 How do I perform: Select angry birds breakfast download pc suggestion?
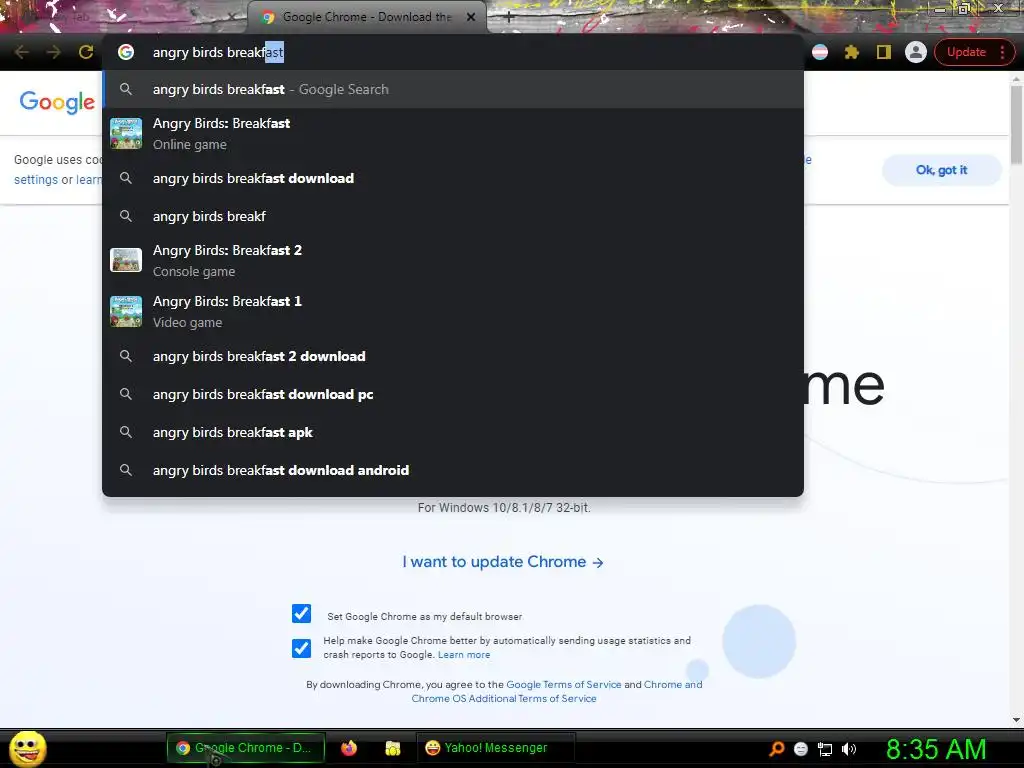pyautogui.click(x=453, y=394)
